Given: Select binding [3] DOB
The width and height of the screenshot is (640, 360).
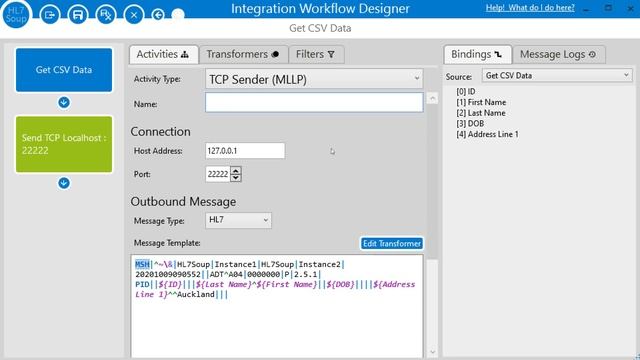Looking at the screenshot, I should coord(470,123).
